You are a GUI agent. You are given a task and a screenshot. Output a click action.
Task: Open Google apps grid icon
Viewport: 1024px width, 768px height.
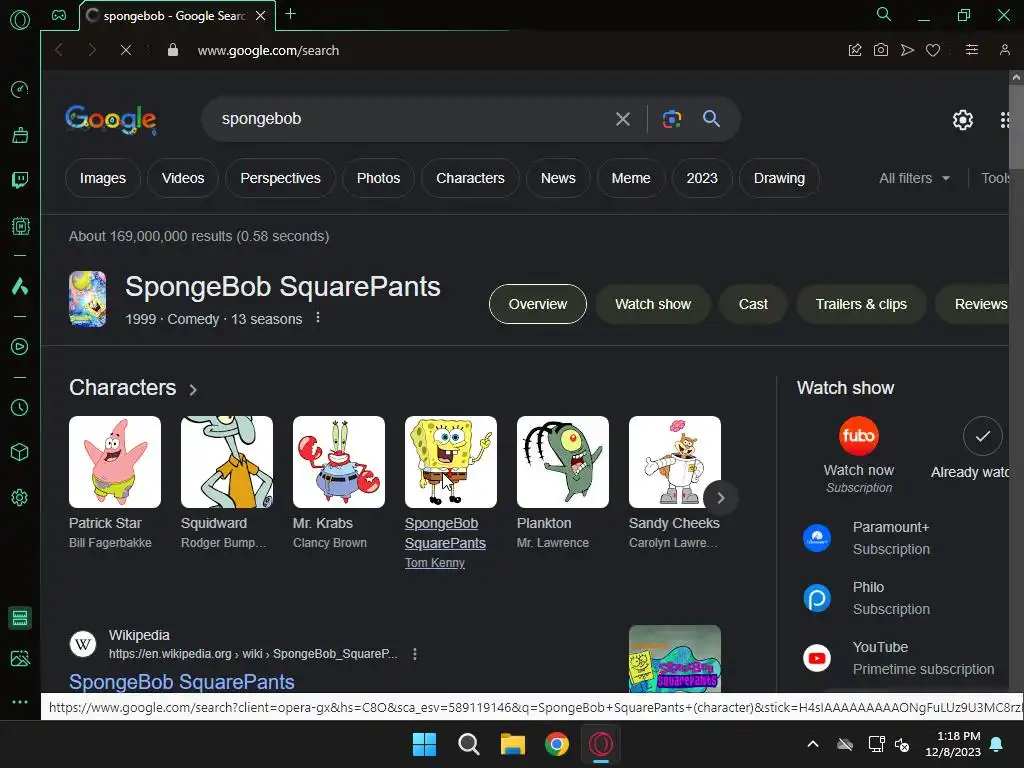(1005, 120)
